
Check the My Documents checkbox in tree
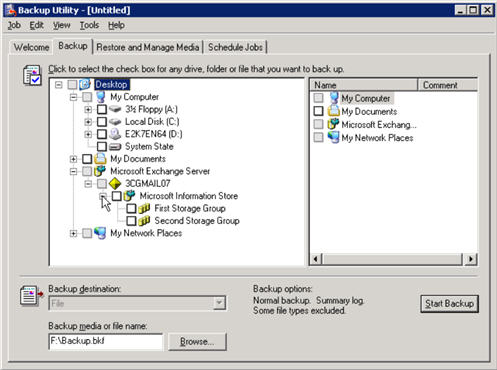coord(87,159)
